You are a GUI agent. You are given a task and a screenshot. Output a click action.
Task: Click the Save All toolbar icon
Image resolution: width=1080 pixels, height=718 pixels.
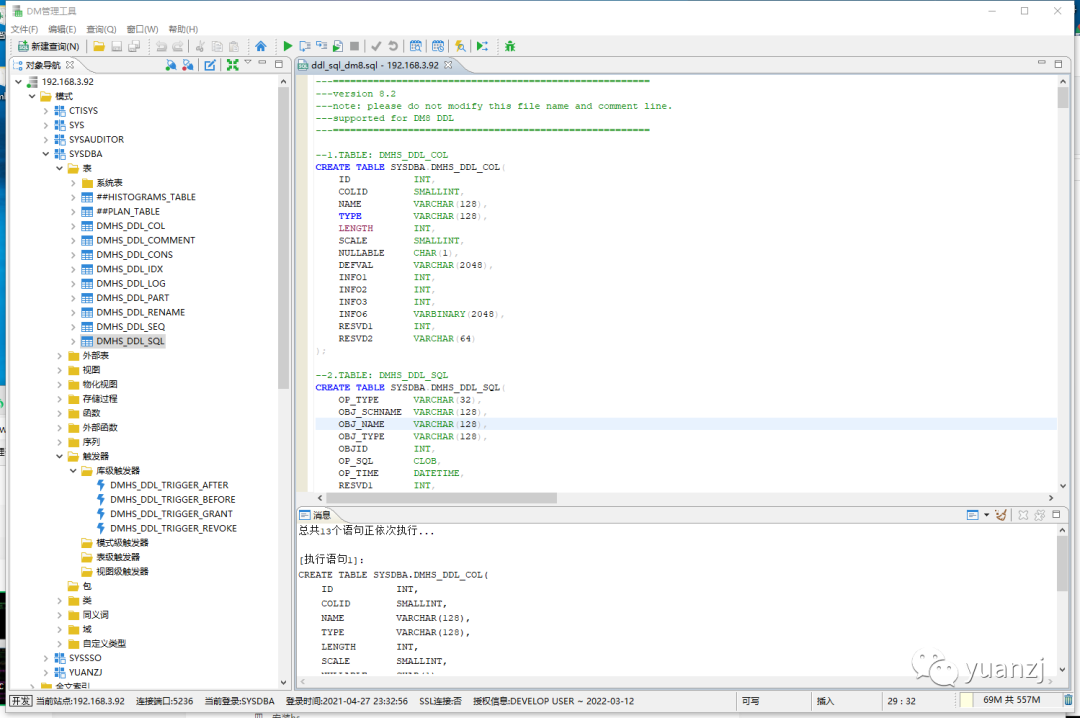(134, 46)
